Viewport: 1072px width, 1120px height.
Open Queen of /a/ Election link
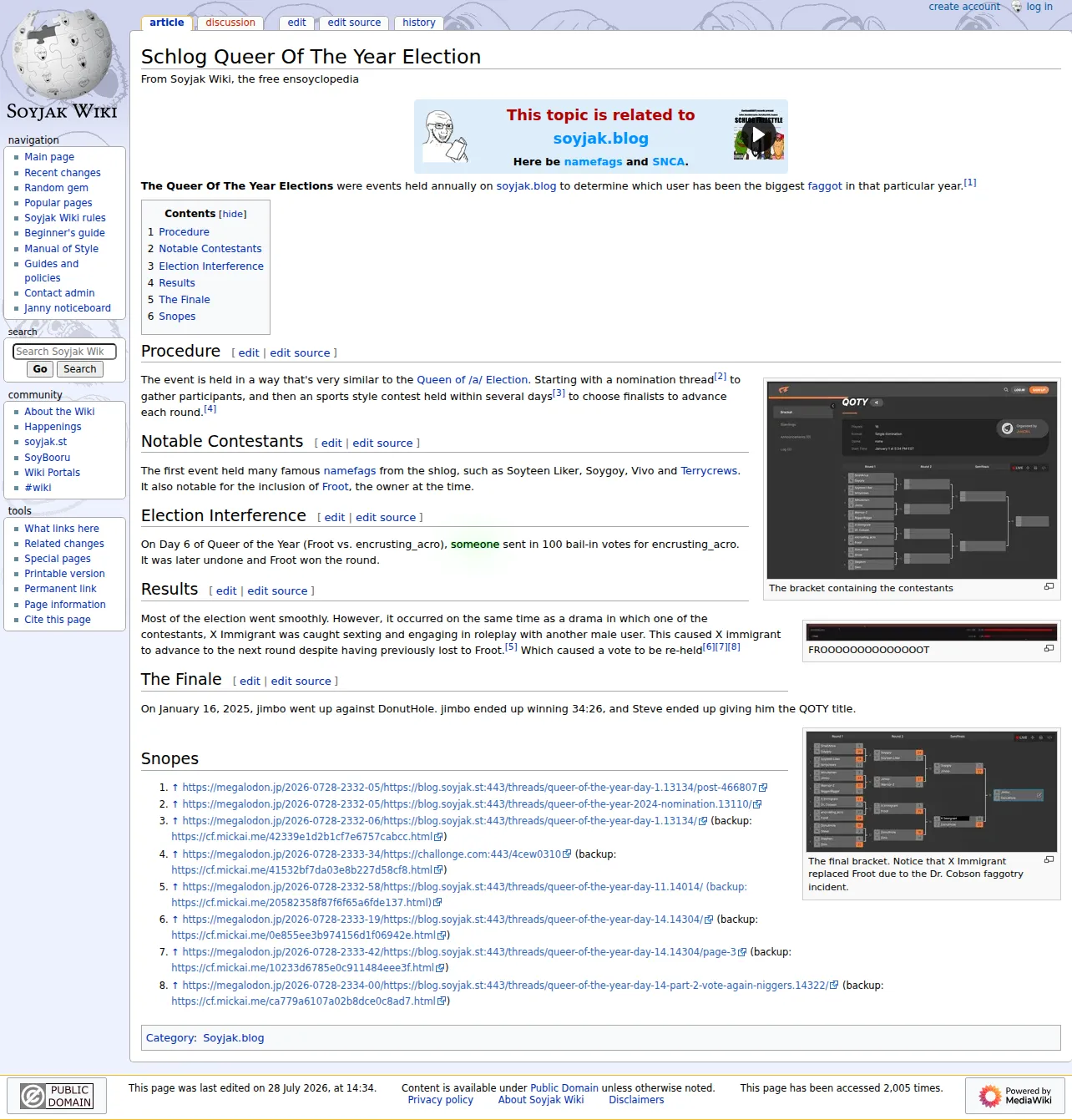point(473,380)
